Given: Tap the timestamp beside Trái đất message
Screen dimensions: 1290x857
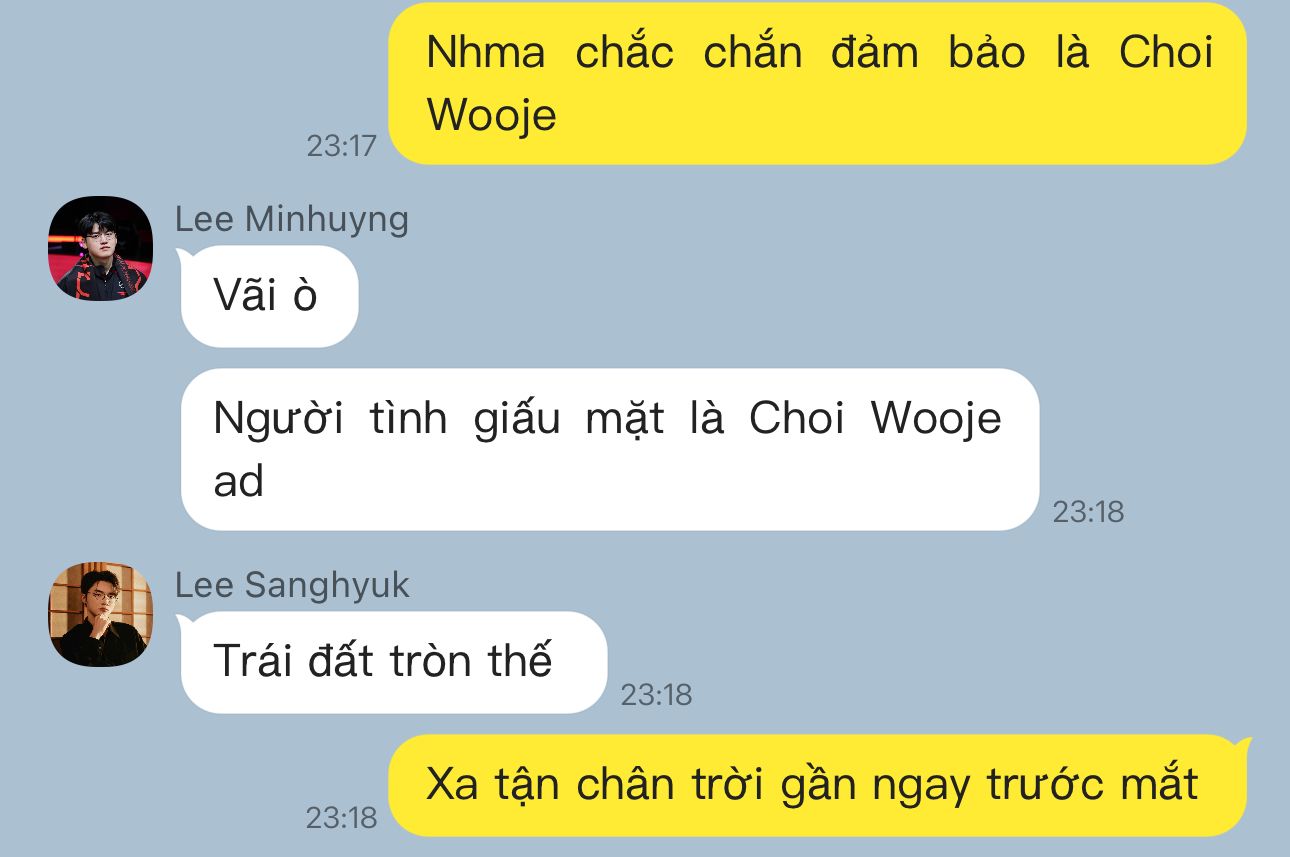Looking at the screenshot, I should tap(656, 695).
